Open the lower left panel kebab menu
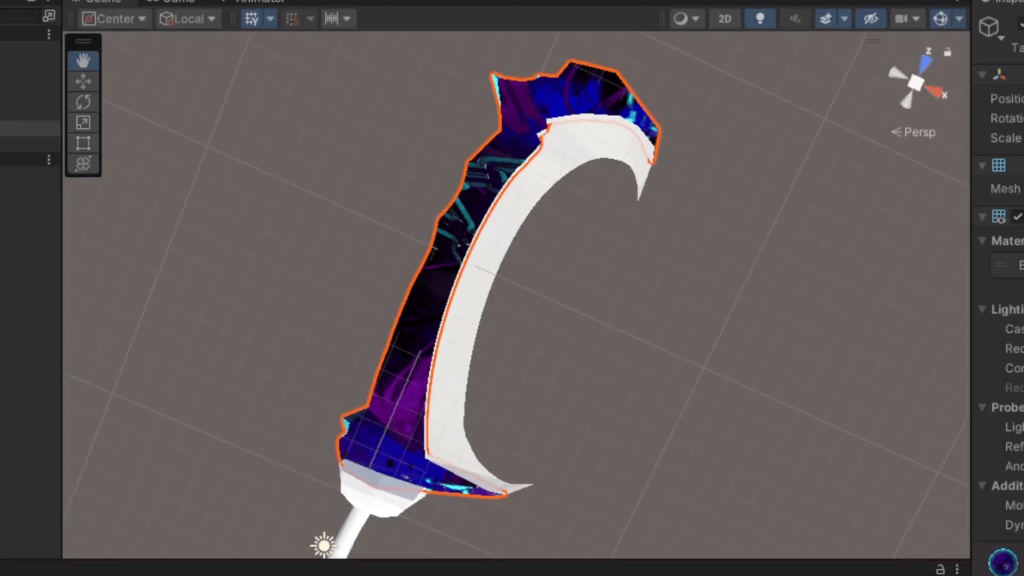The image size is (1024, 576). coord(49,160)
